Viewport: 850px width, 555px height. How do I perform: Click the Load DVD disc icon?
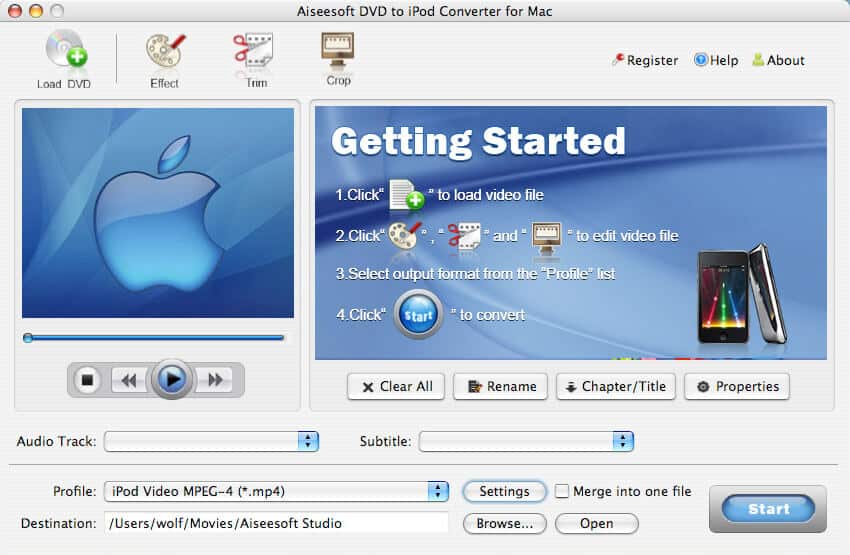pos(66,49)
